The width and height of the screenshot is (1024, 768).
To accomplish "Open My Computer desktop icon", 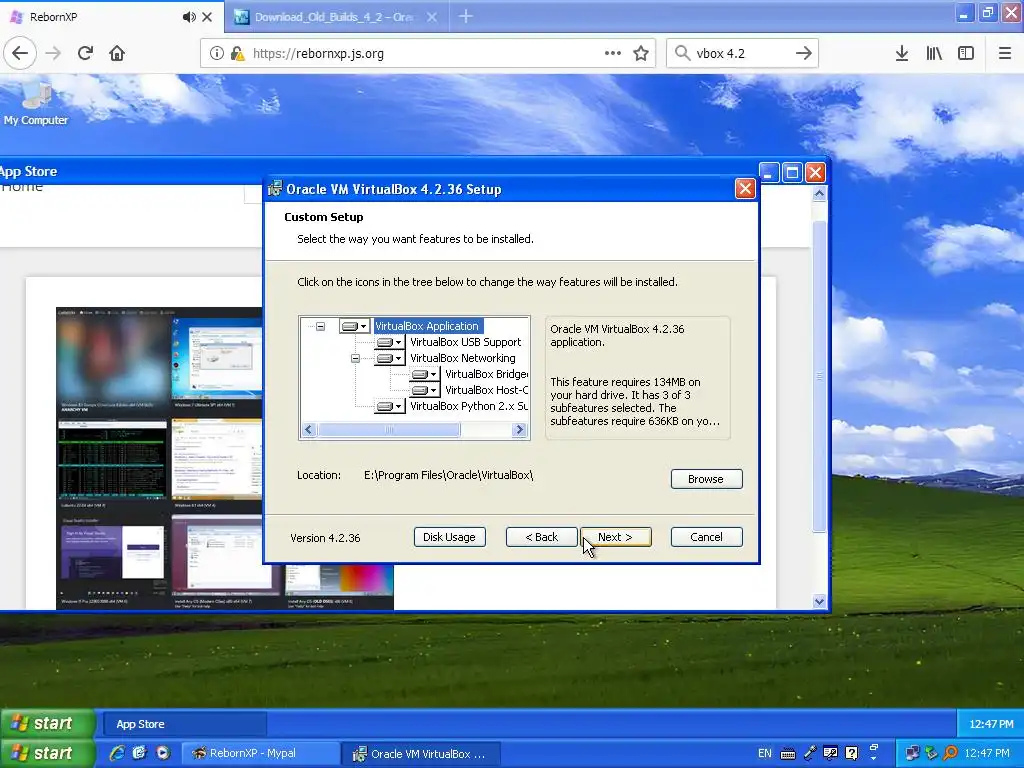I will click(36, 104).
